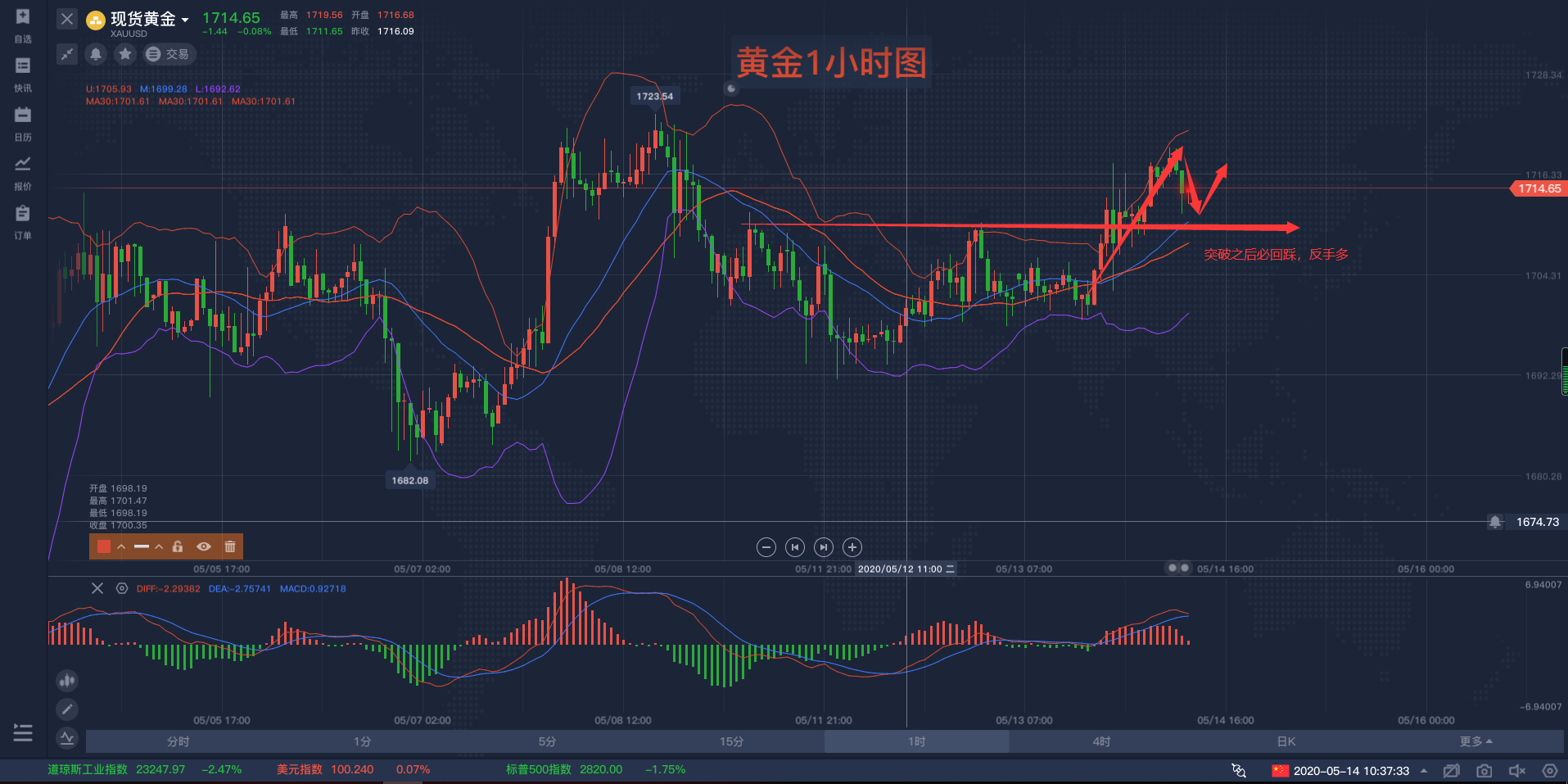The height and width of the screenshot is (784, 1568).
Task: Switch to the 4时 timeframe tab
Action: tap(1101, 741)
